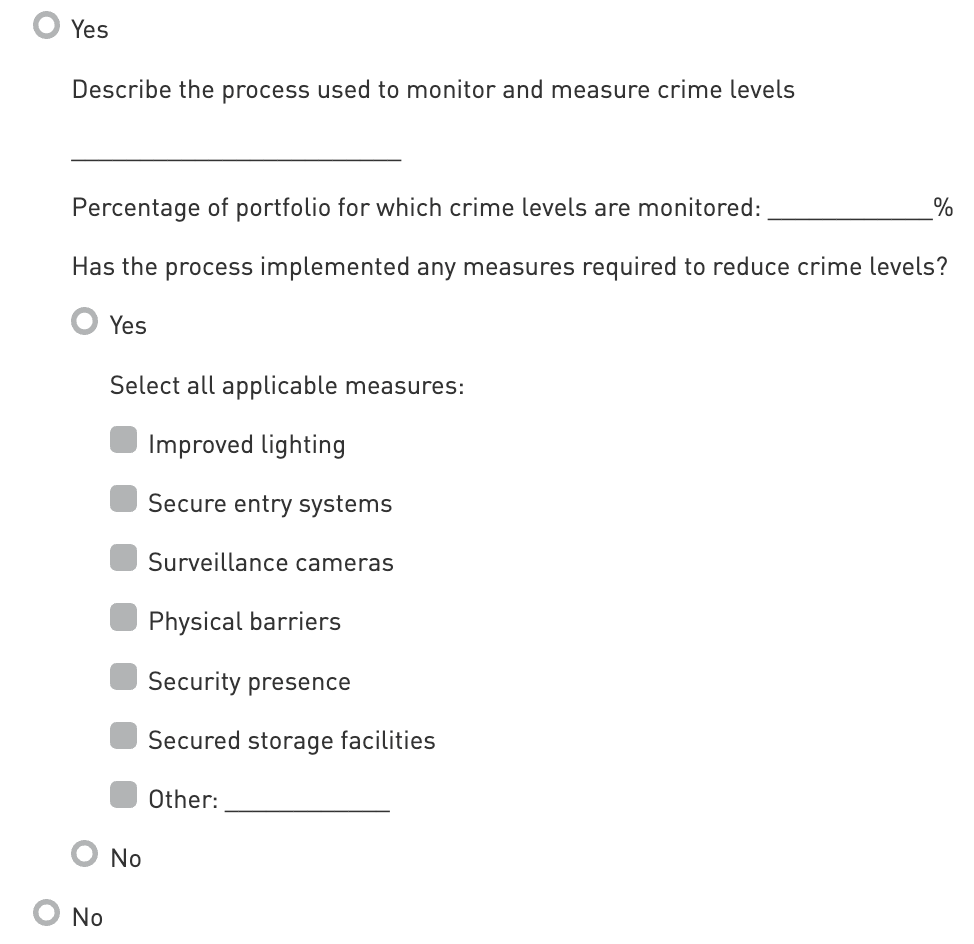Choose the indented No below the measures list
974x944 pixels.
(x=85, y=856)
